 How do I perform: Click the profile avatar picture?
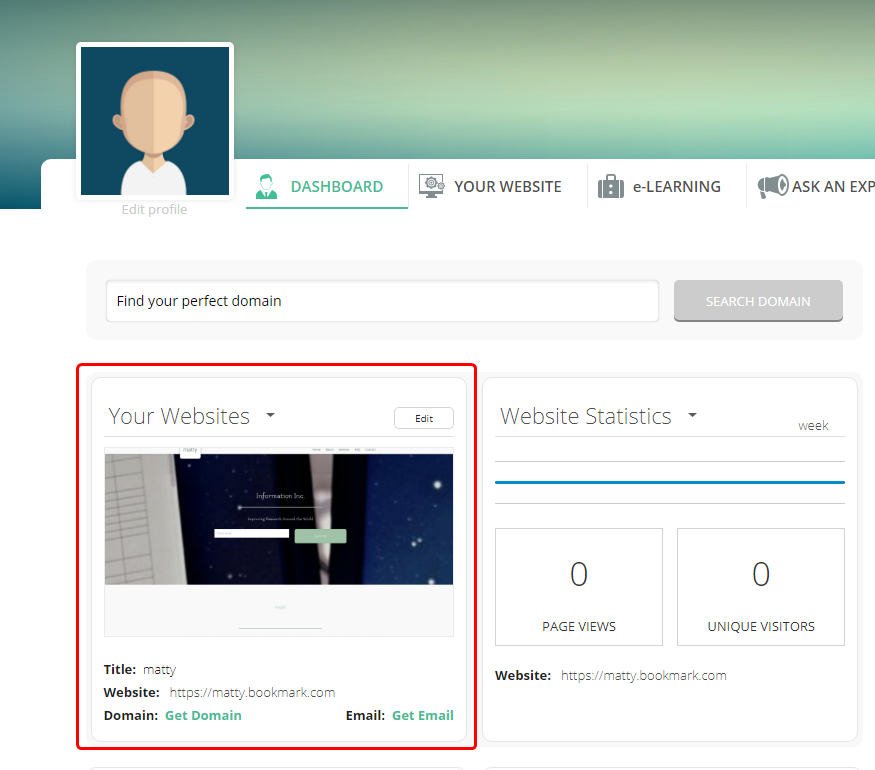pyautogui.click(x=155, y=121)
